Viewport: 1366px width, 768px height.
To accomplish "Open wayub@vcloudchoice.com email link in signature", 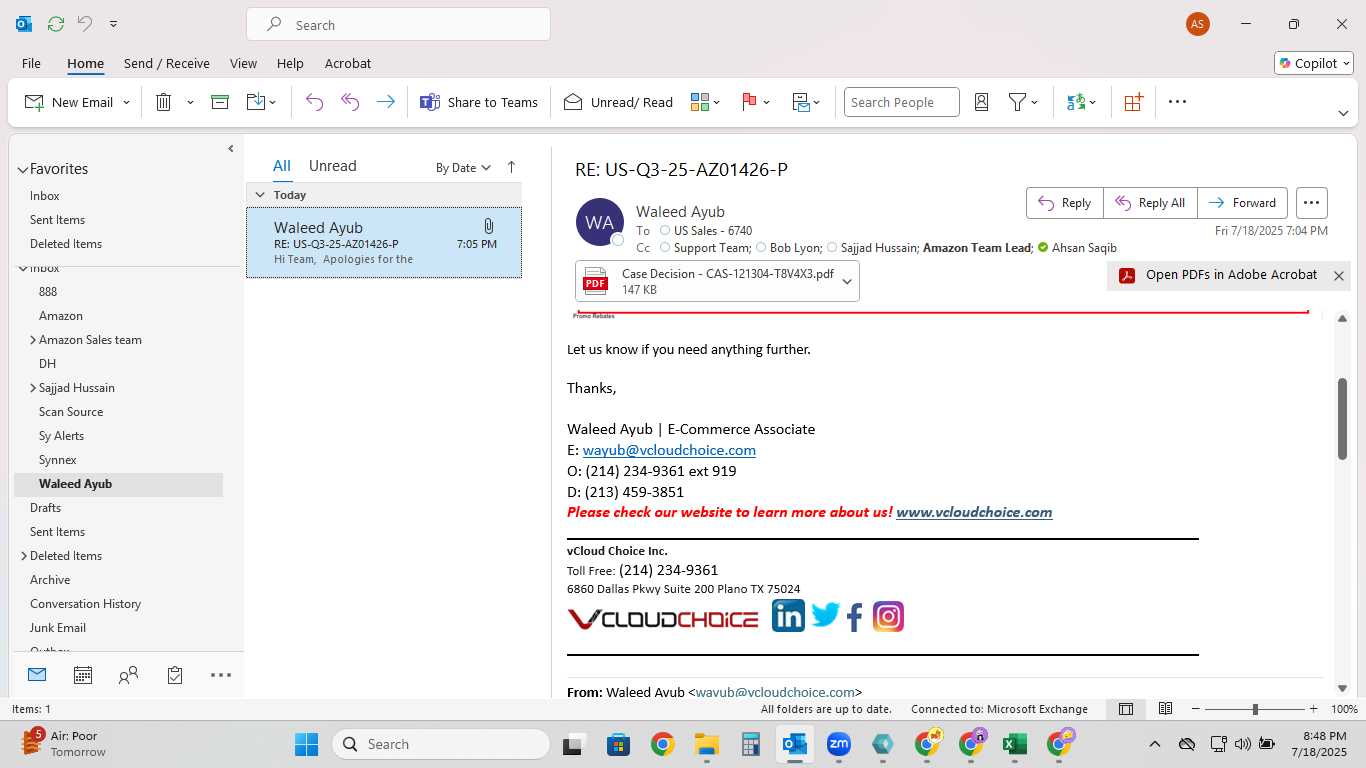I will 669,450.
